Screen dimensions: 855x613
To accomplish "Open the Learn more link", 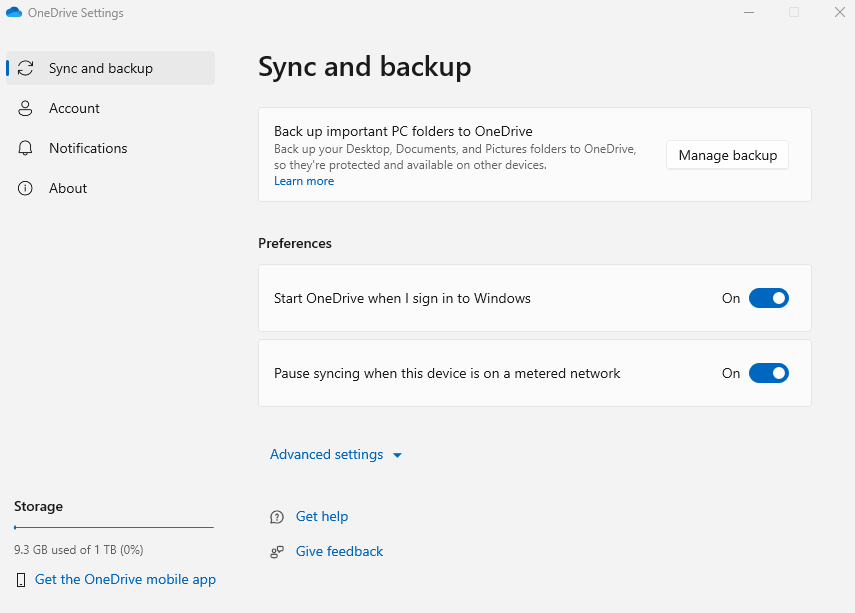I will coord(304,181).
